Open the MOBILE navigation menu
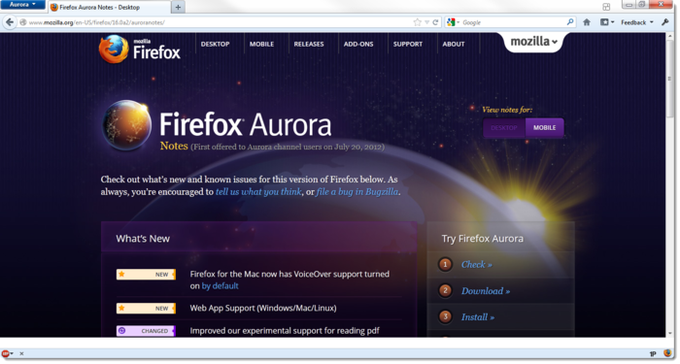This screenshot has width=680, height=364. 262,44
